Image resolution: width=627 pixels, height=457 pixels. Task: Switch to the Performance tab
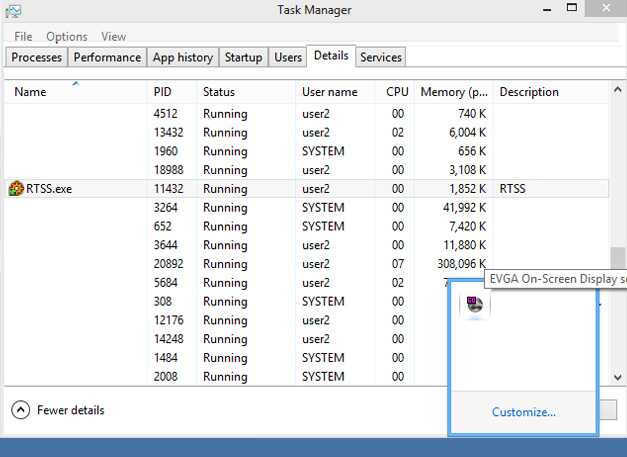pos(107,57)
